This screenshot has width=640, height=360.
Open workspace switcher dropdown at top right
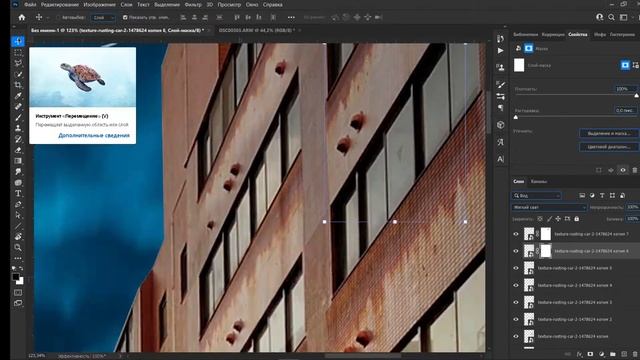tap(624, 17)
